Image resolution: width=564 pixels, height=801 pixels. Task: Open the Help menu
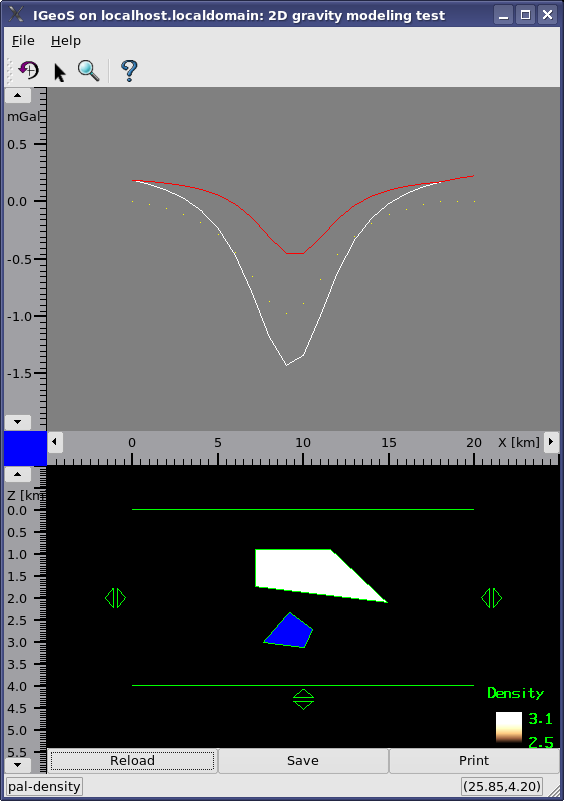click(66, 41)
